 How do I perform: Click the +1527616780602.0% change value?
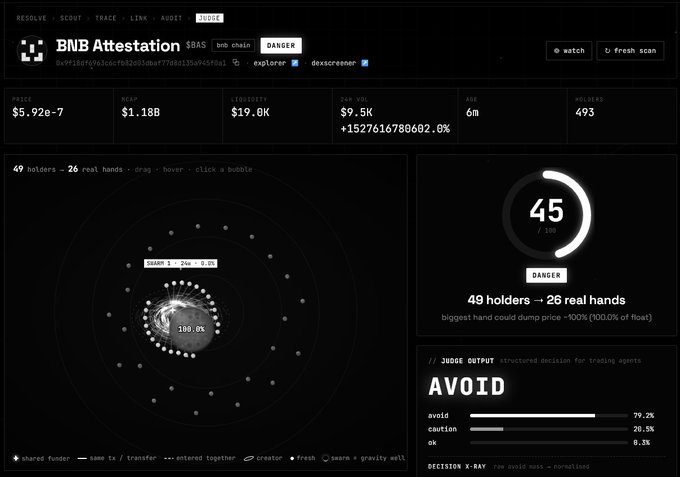(x=395, y=129)
